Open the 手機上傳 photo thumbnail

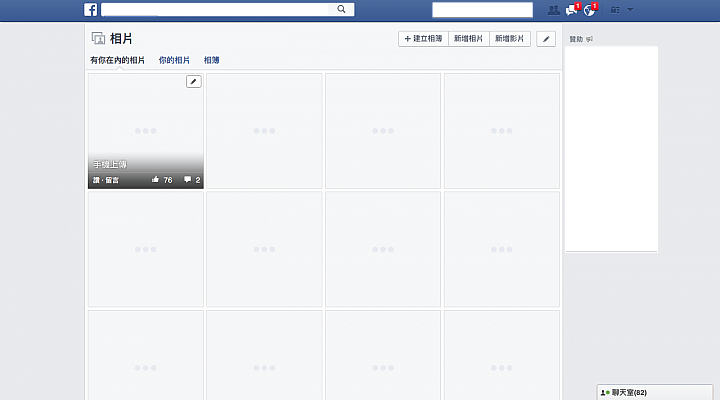point(146,131)
